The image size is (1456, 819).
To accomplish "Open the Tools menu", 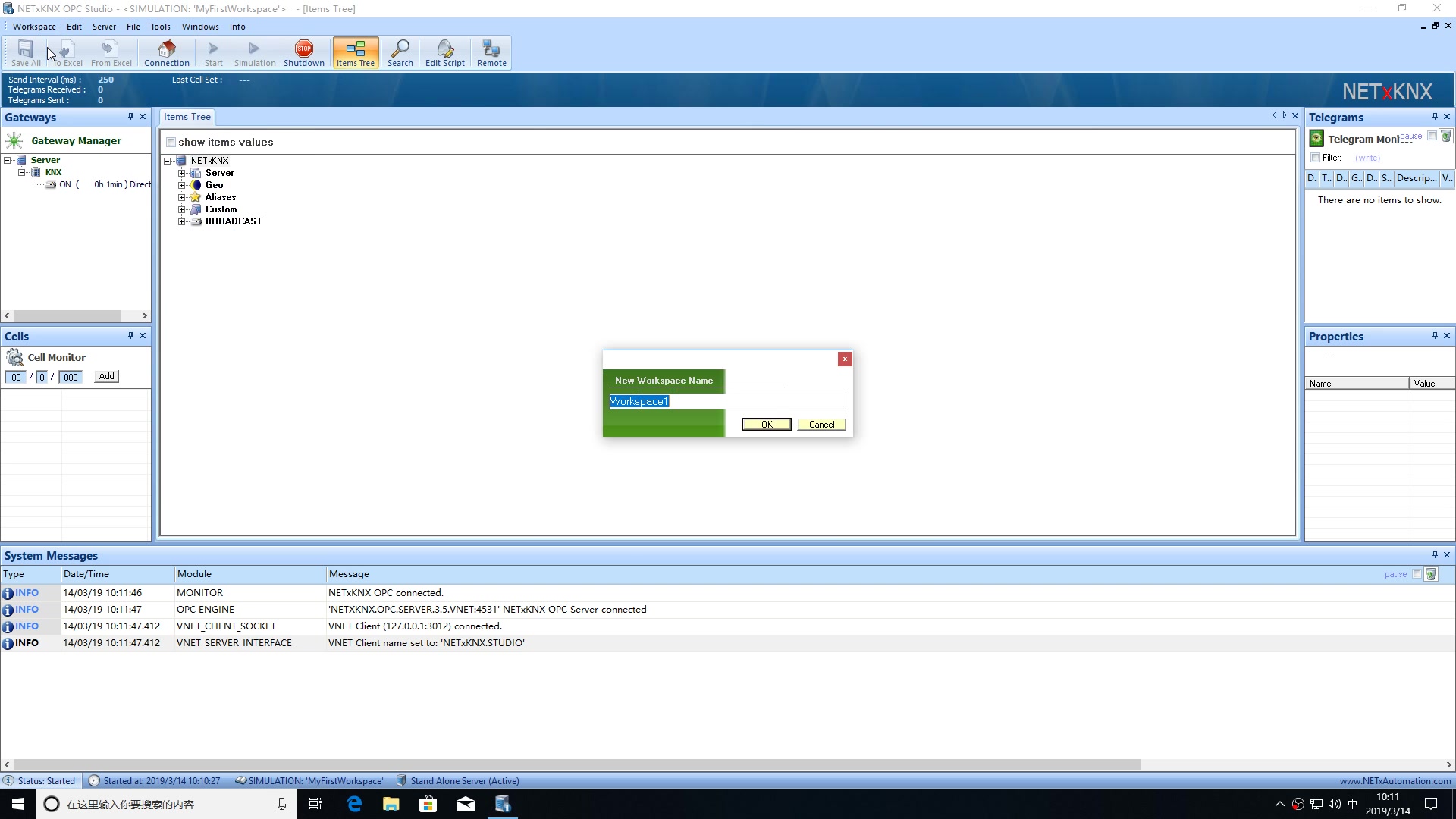I will (x=161, y=27).
